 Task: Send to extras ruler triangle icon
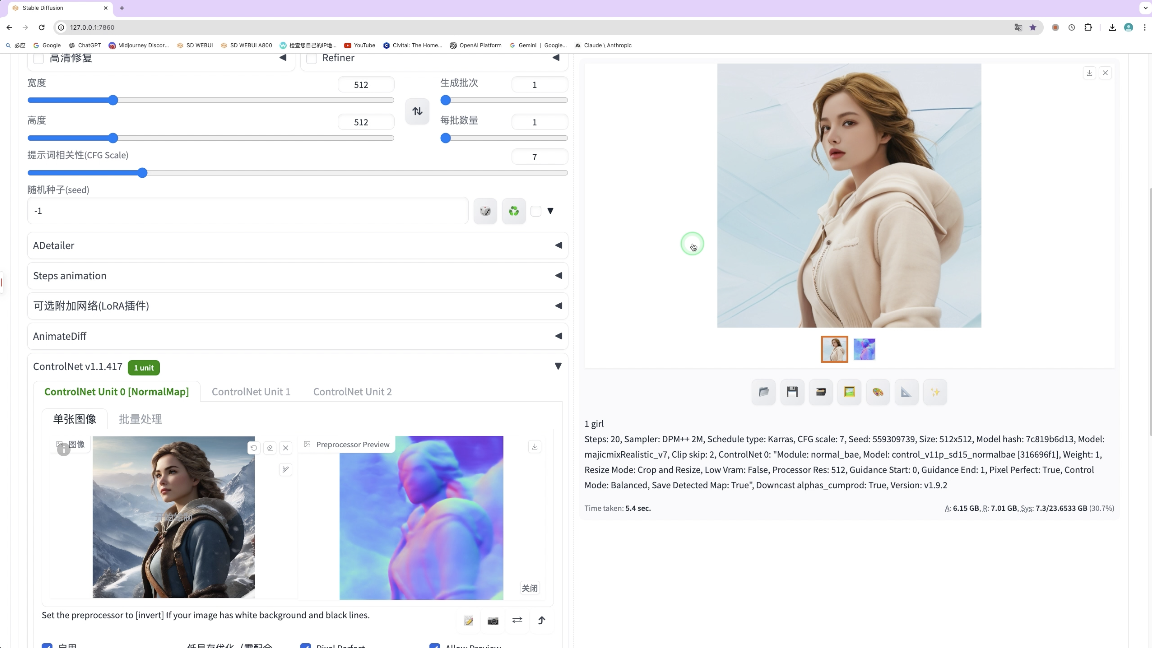click(x=906, y=392)
